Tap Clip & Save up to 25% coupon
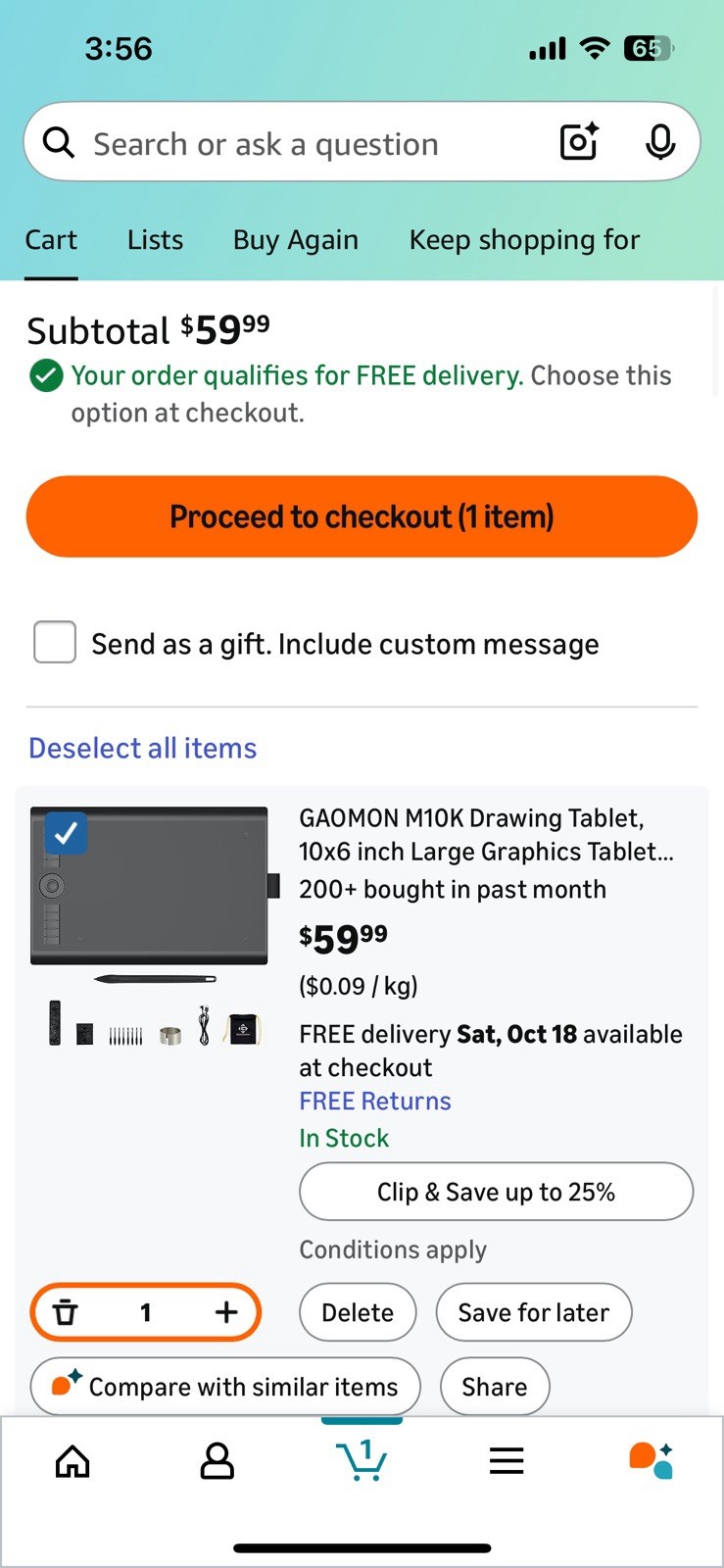The image size is (724, 1568). [496, 1192]
